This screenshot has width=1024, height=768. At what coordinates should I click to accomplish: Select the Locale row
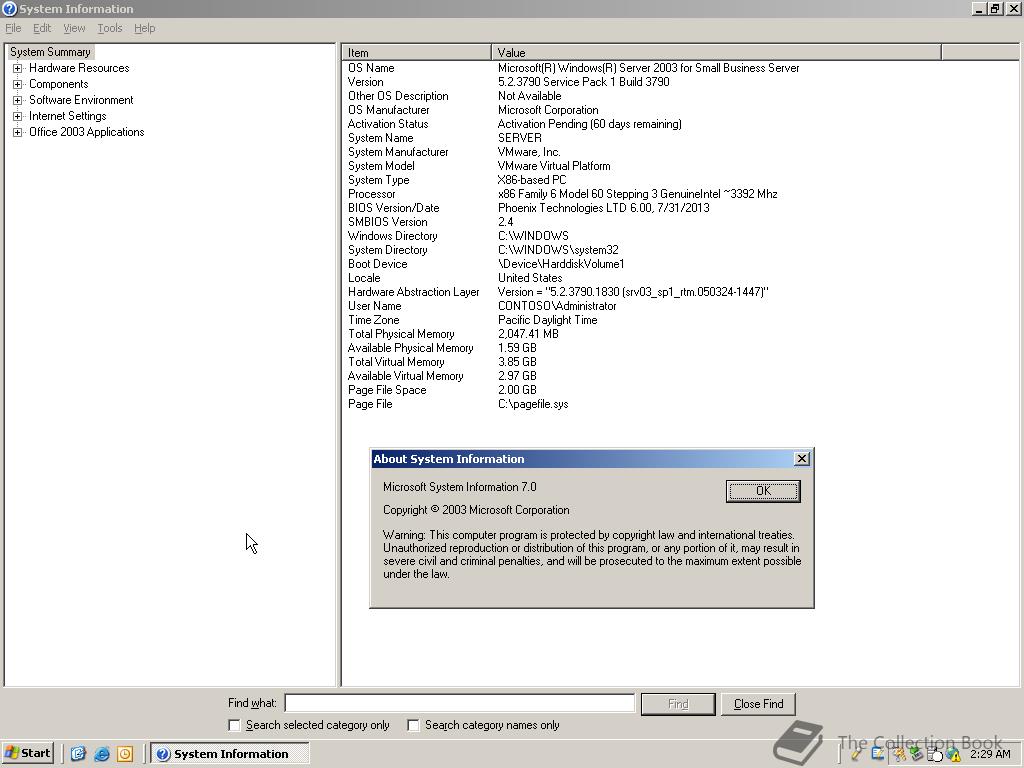455,278
